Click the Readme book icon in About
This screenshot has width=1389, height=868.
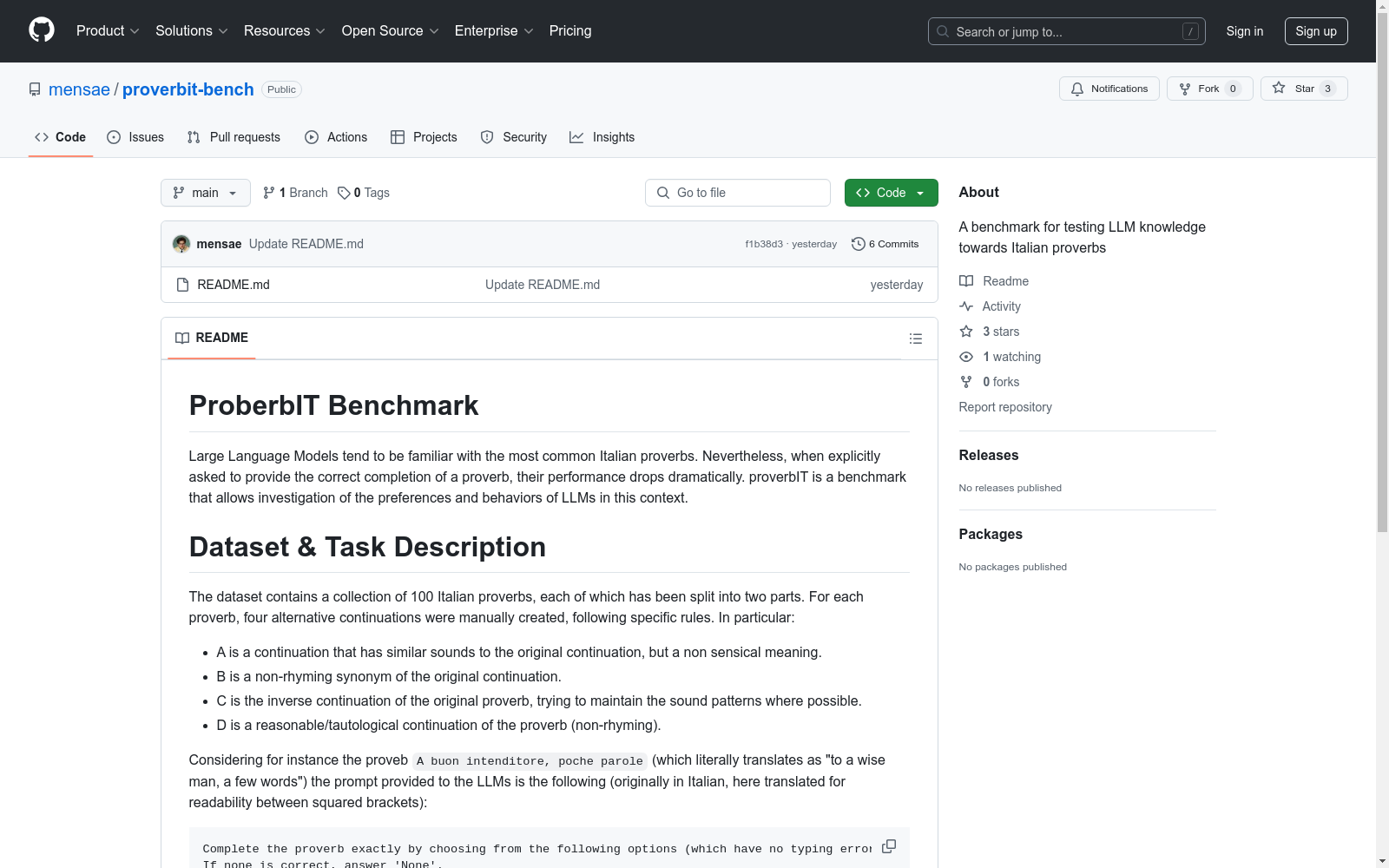click(966, 281)
